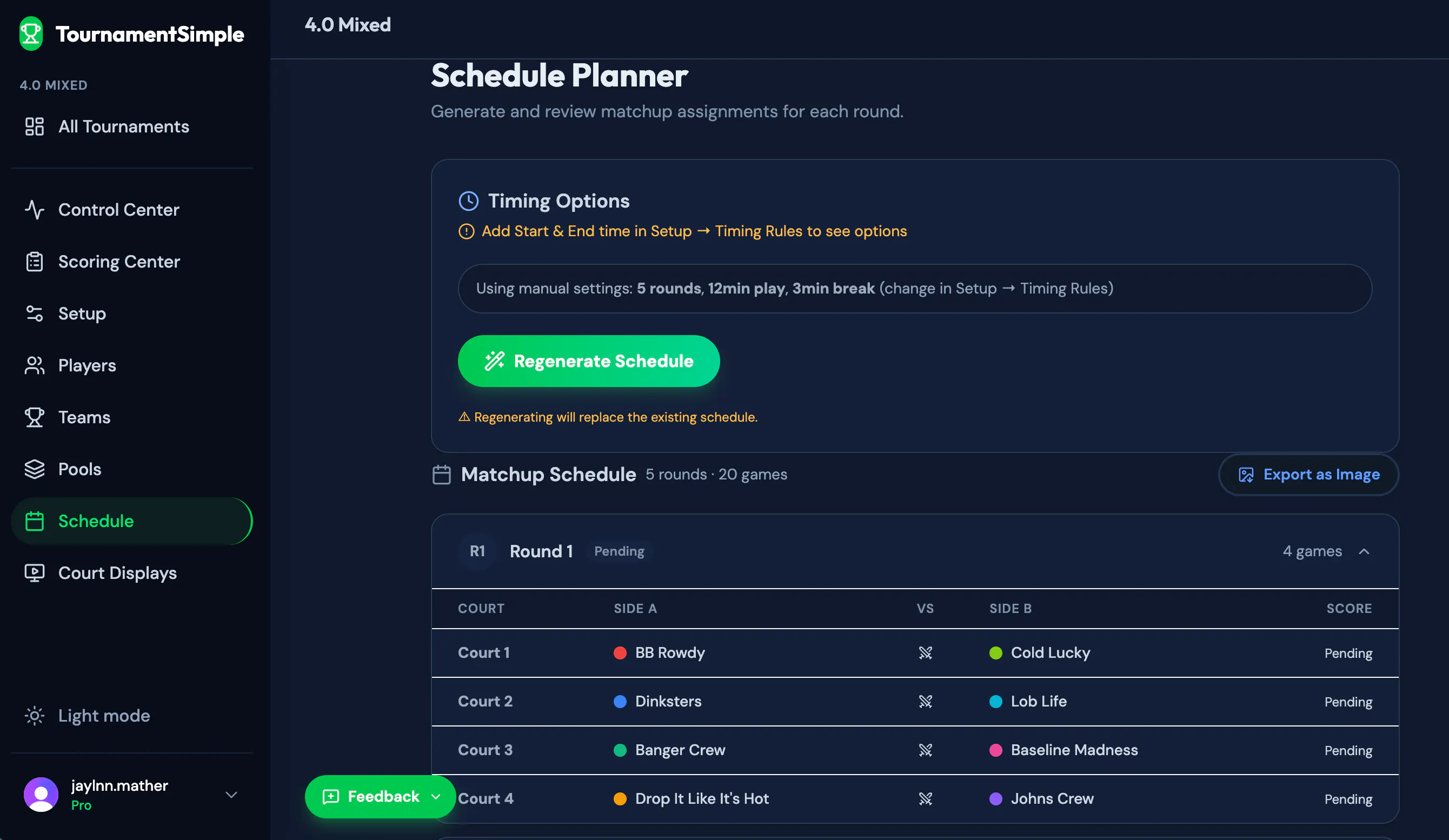Viewport: 1449px width, 840px height.
Task: Click the Pools layers icon
Action: tap(35, 469)
